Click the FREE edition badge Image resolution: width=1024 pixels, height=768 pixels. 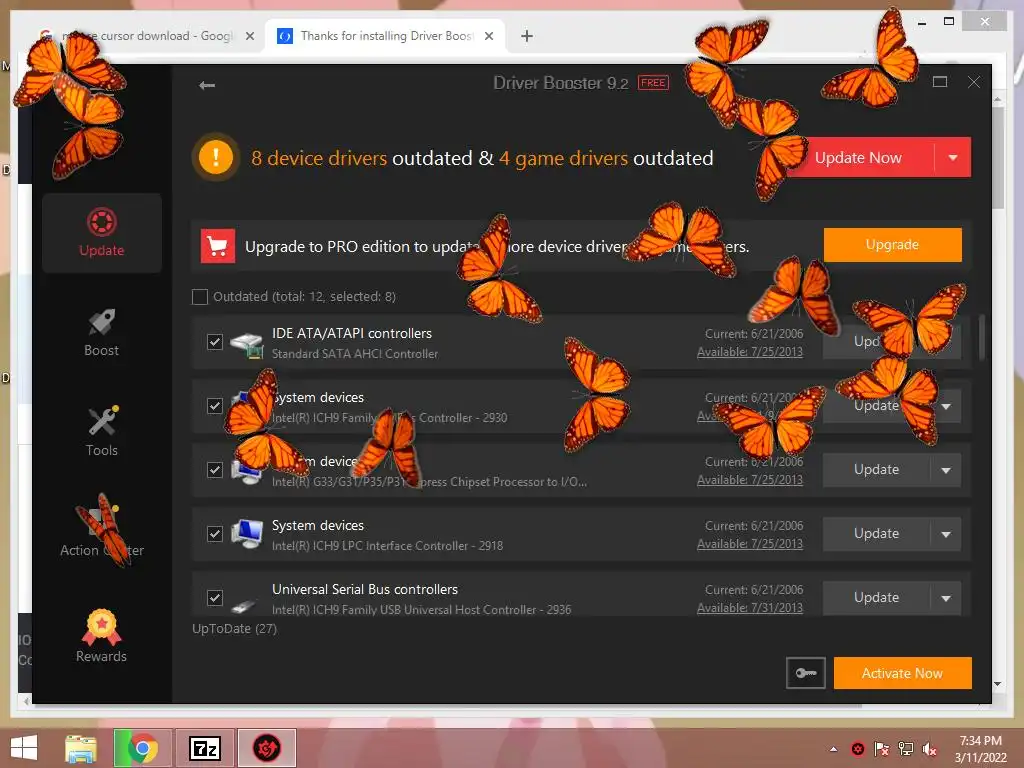click(653, 83)
